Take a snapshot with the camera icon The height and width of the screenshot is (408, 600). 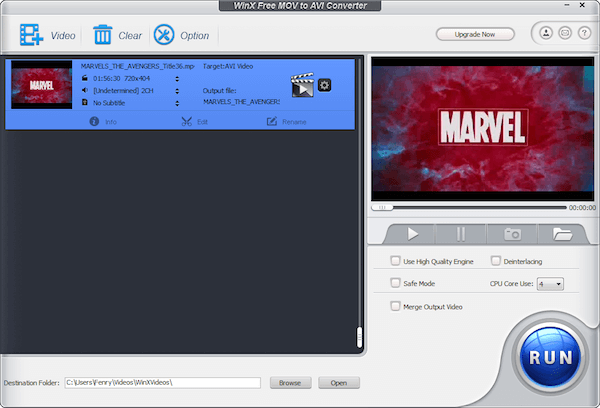click(512, 234)
